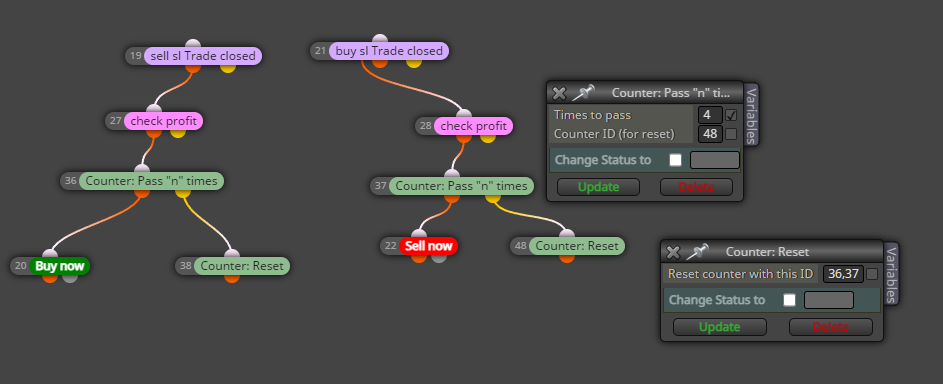Viewport: 943px width, 384px height.
Task: Select the 'sell sl Trade closed' node
Action: point(203,56)
